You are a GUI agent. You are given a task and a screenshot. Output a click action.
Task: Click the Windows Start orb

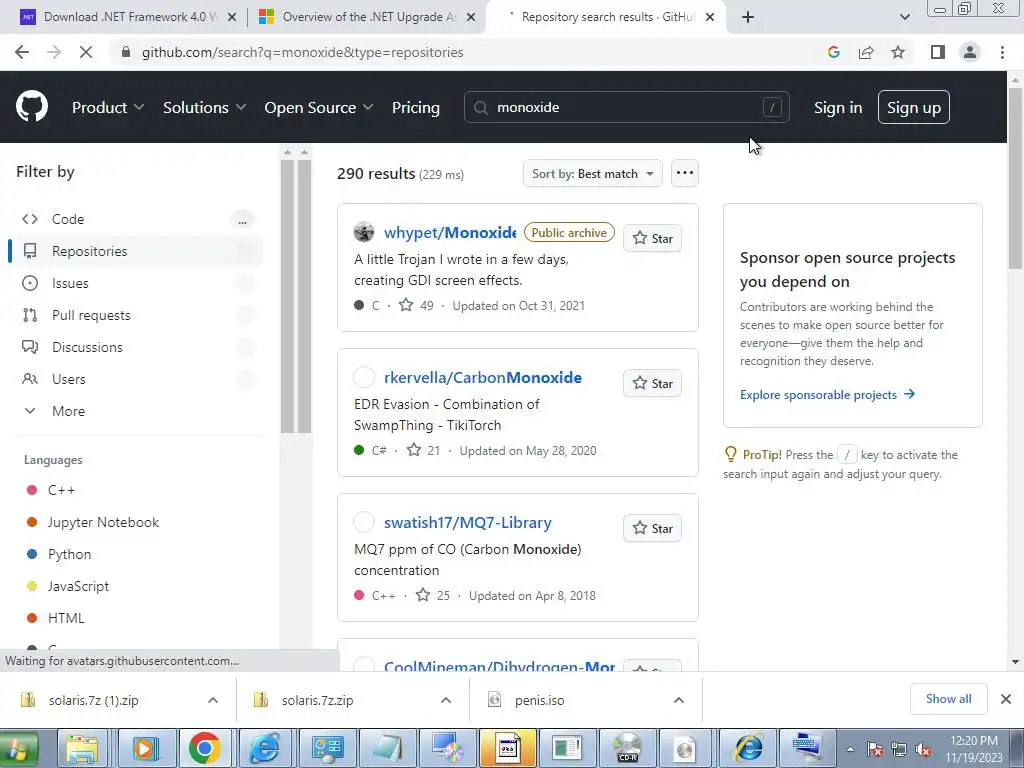point(18,748)
